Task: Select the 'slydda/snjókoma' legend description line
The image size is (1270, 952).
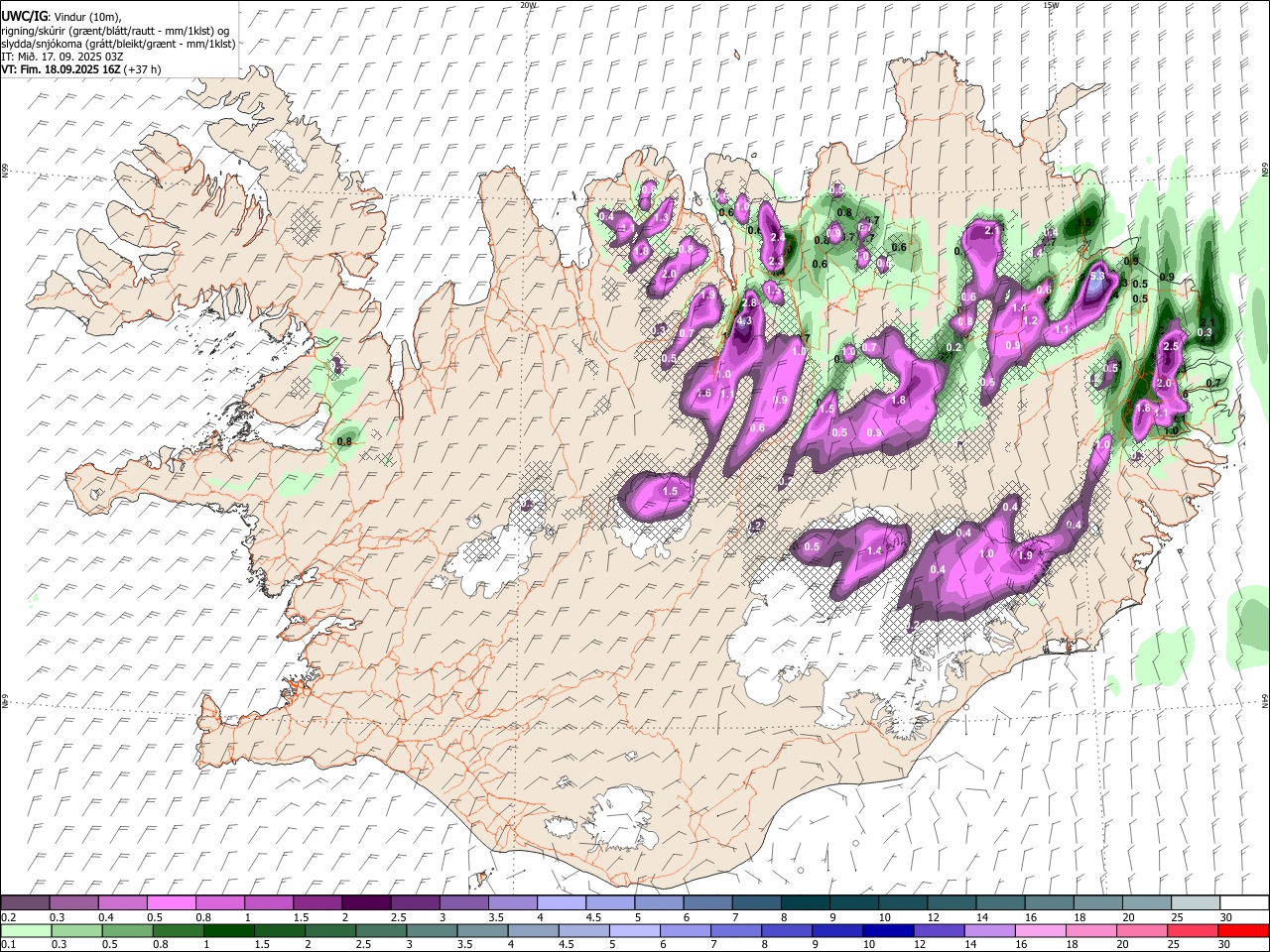Action: [x=118, y=44]
